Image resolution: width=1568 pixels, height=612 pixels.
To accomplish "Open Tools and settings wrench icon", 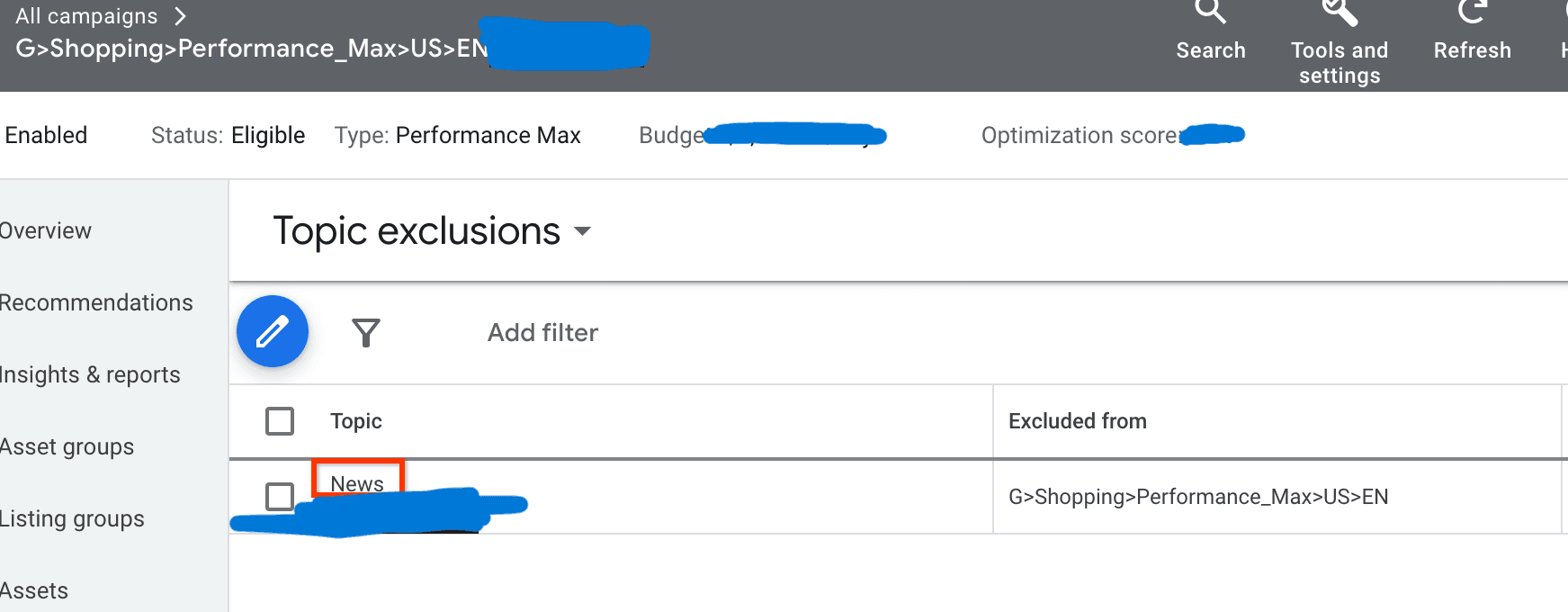I will coord(1340,12).
